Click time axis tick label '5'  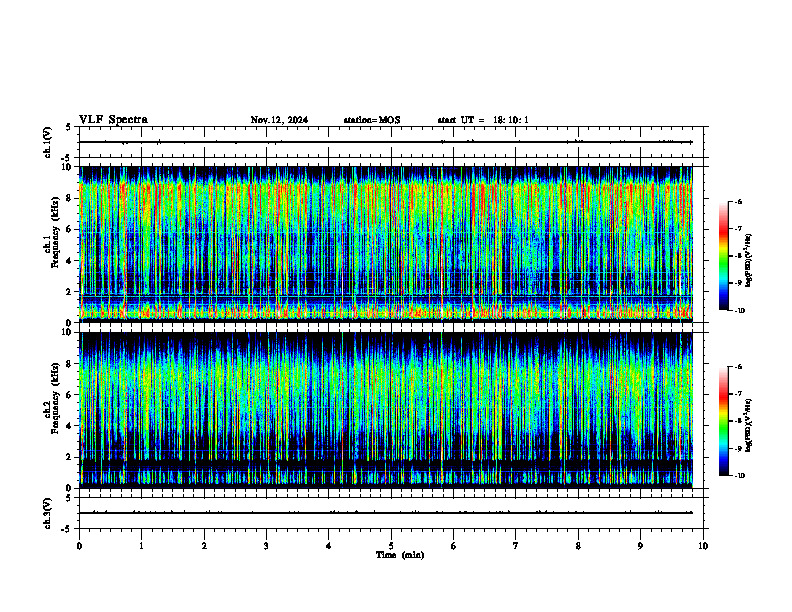click(391, 546)
